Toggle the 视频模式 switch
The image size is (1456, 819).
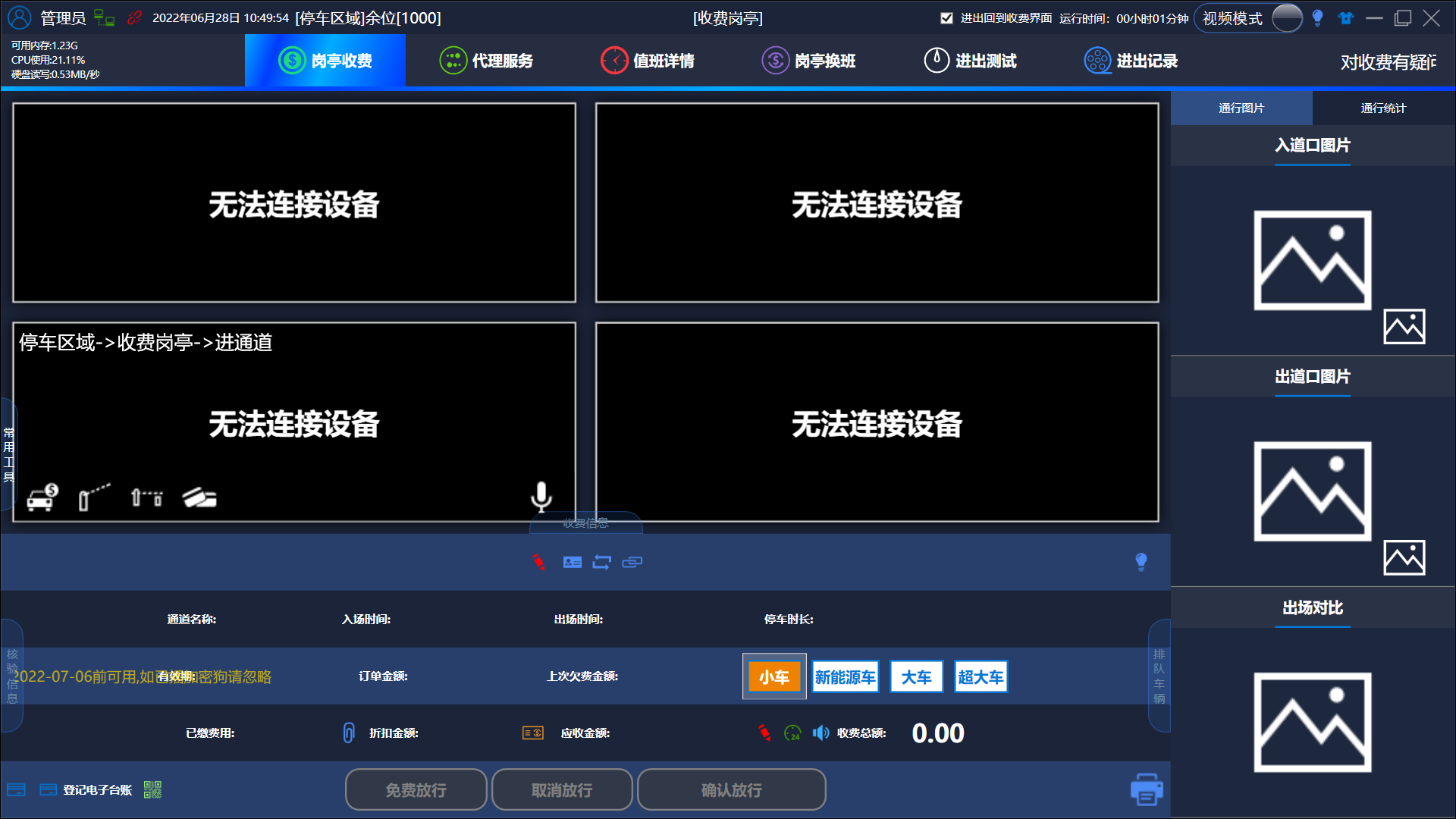pos(1287,18)
